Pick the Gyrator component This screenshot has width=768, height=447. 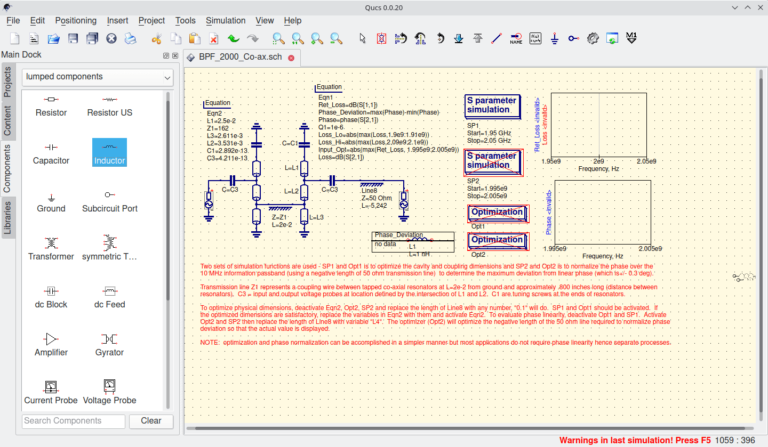(110, 345)
